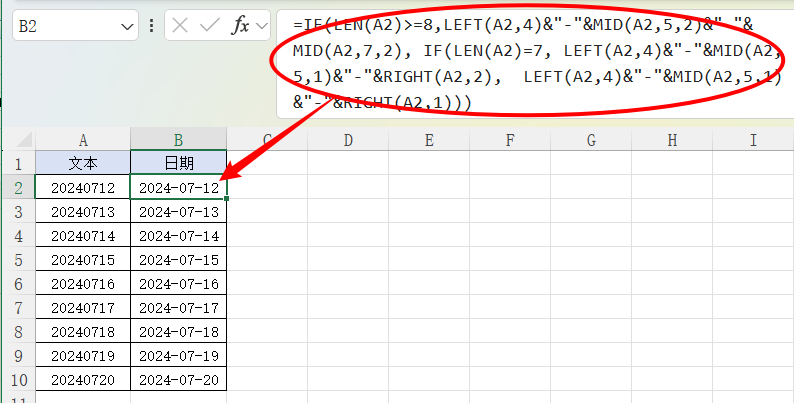Viewport: 794px width, 403px height.
Task: Select row 5 header
Action: 17,260
